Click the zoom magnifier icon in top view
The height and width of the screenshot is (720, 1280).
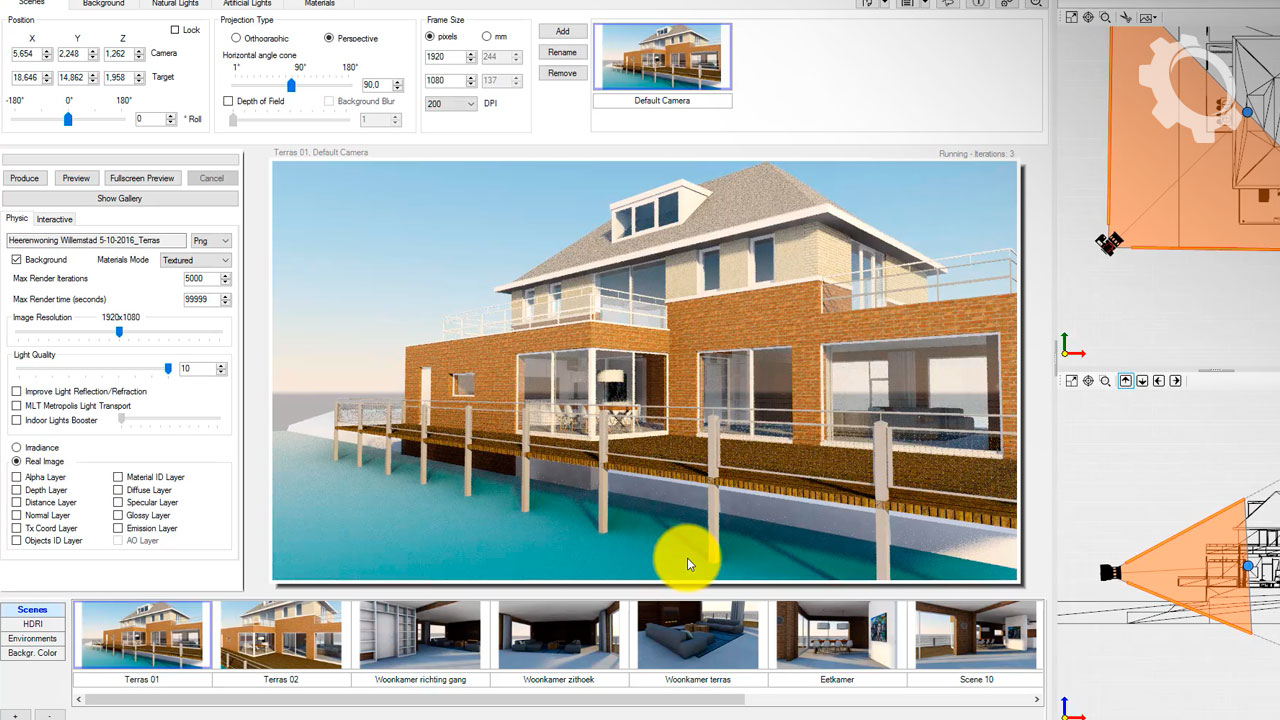point(1105,17)
